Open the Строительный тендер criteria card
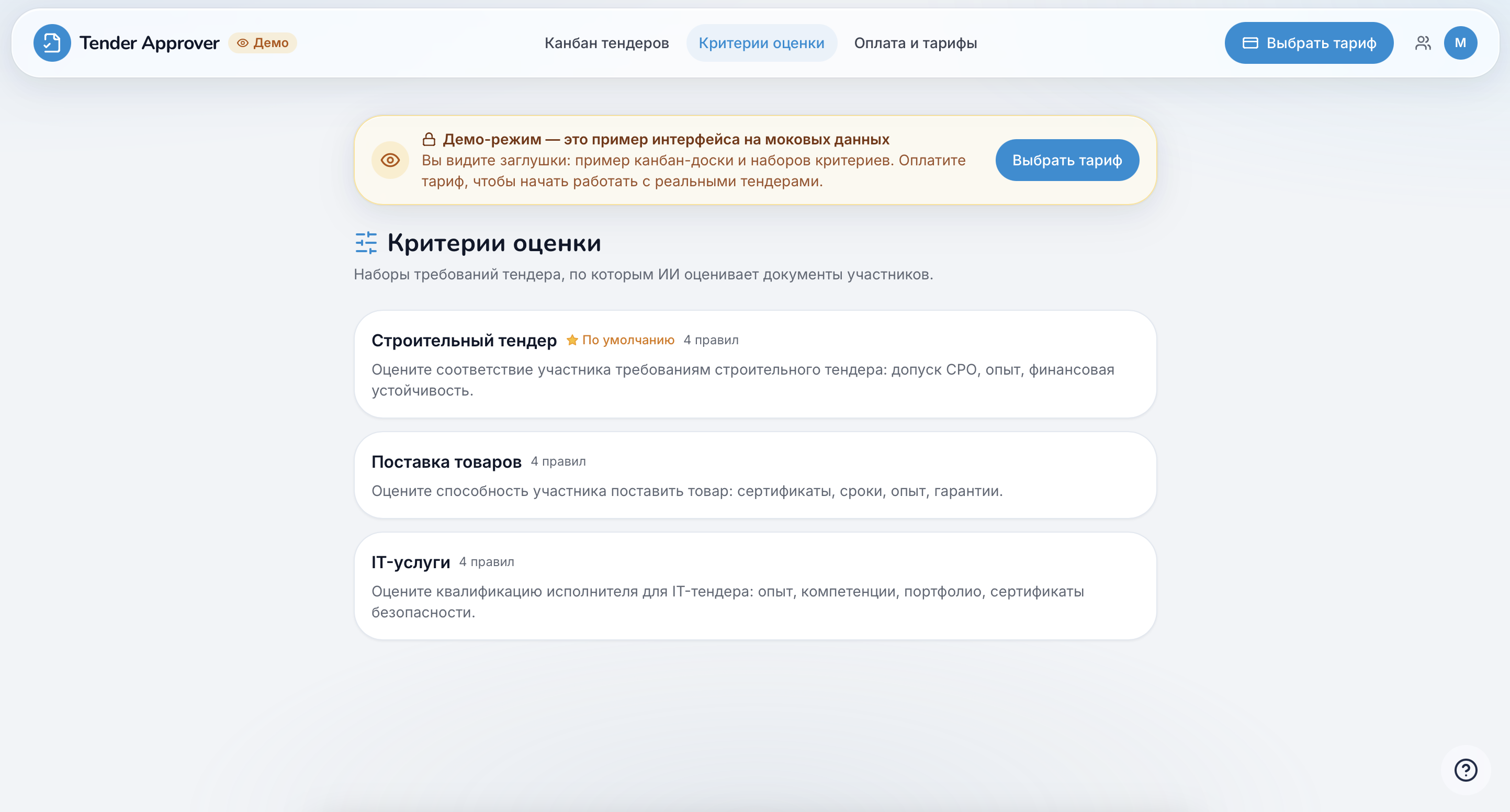The width and height of the screenshot is (1510, 812). [755, 364]
